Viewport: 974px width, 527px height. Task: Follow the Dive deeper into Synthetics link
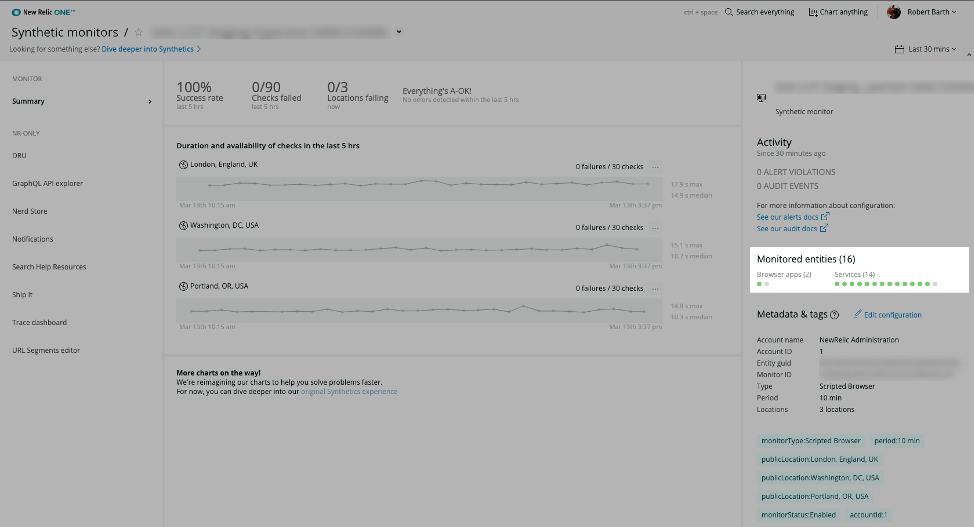click(x=148, y=49)
